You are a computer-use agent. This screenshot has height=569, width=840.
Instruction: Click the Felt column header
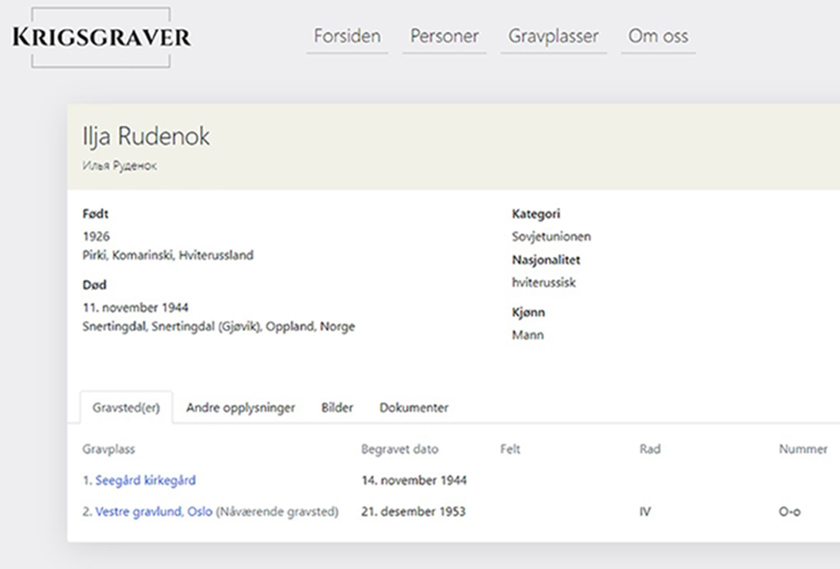510,449
